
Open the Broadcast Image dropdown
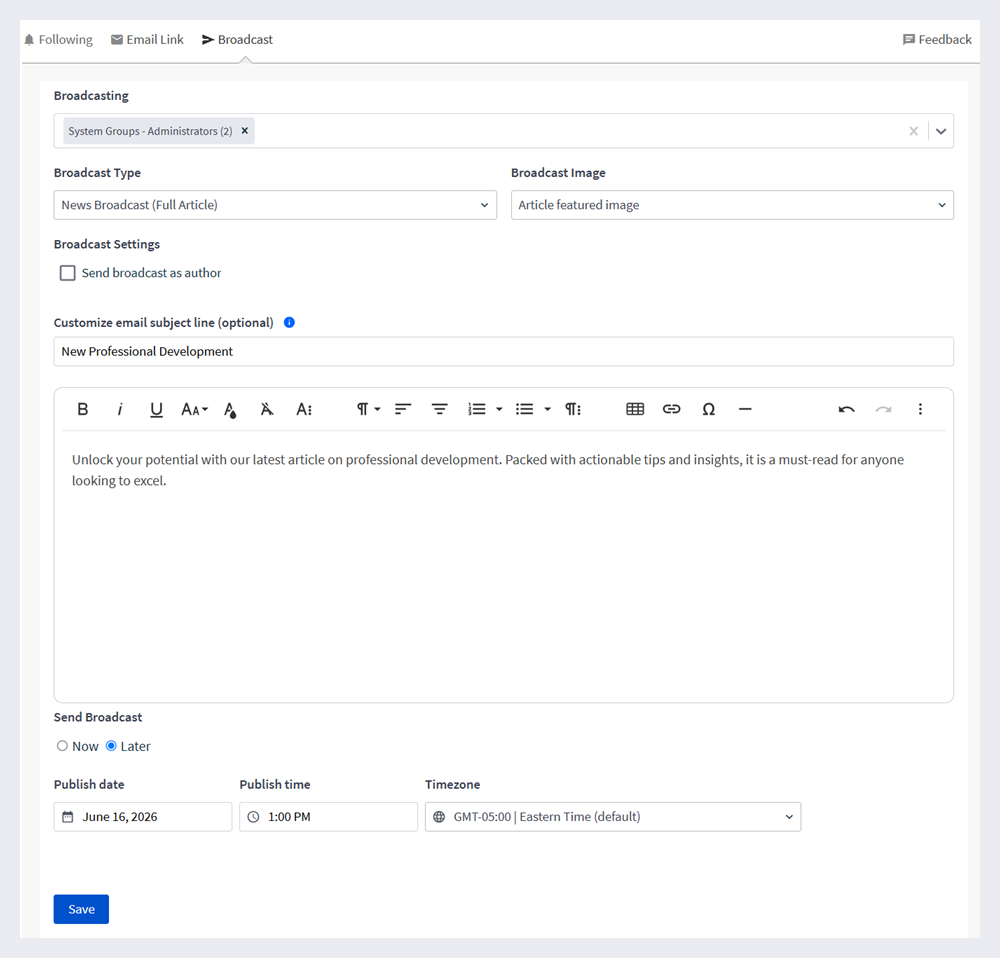[x=732, y=205]
